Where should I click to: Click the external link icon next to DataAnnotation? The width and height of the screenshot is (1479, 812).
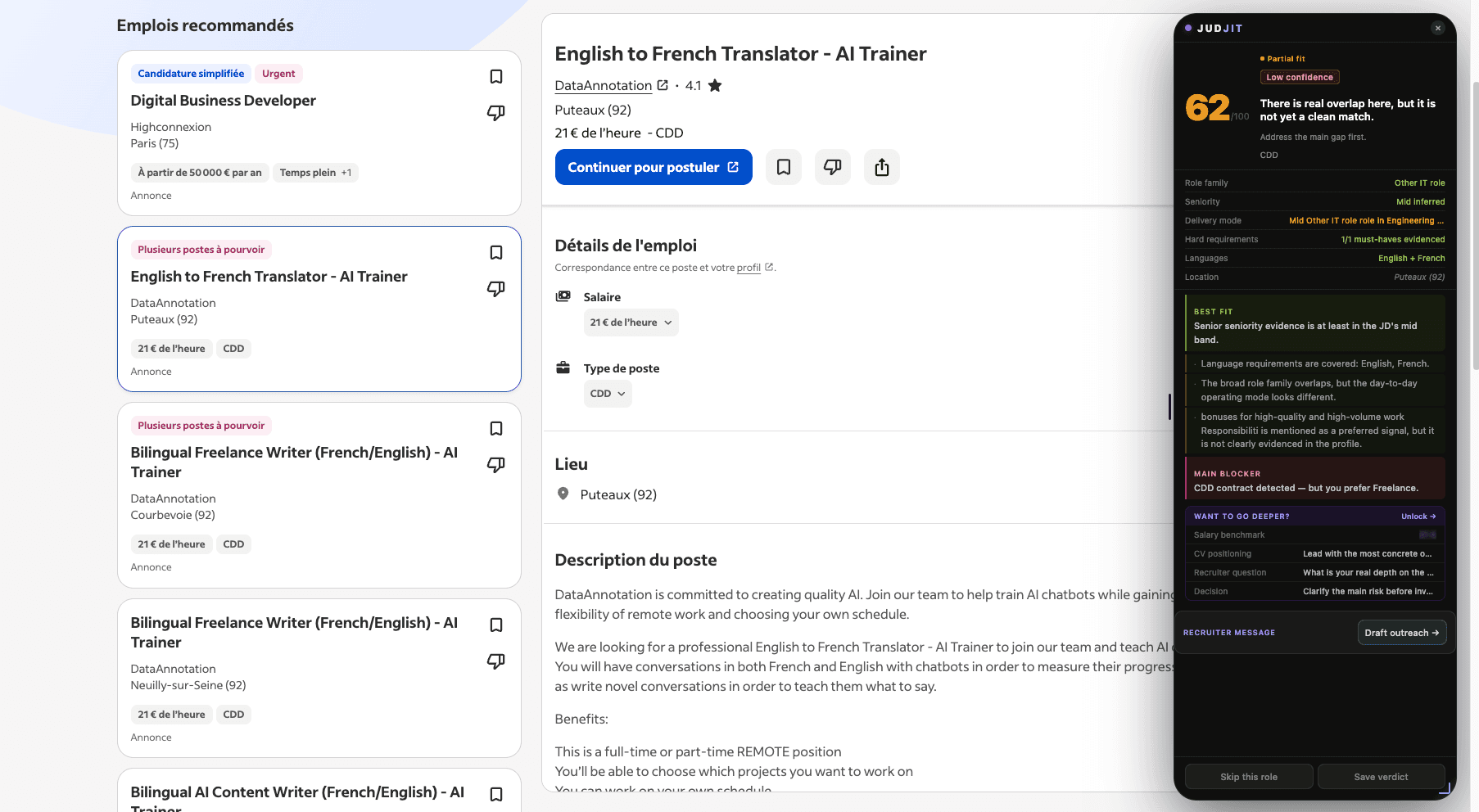[663, 85]
